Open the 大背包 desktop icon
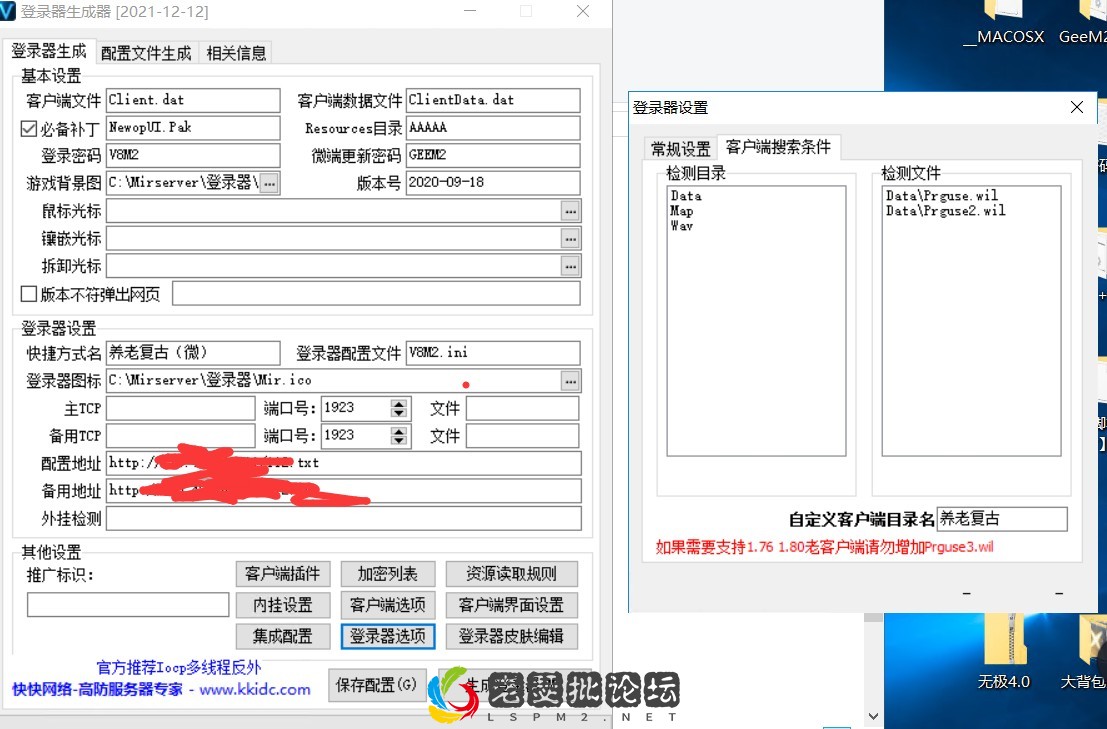This screenshot has height=729, width=1107. point(1084,653)
